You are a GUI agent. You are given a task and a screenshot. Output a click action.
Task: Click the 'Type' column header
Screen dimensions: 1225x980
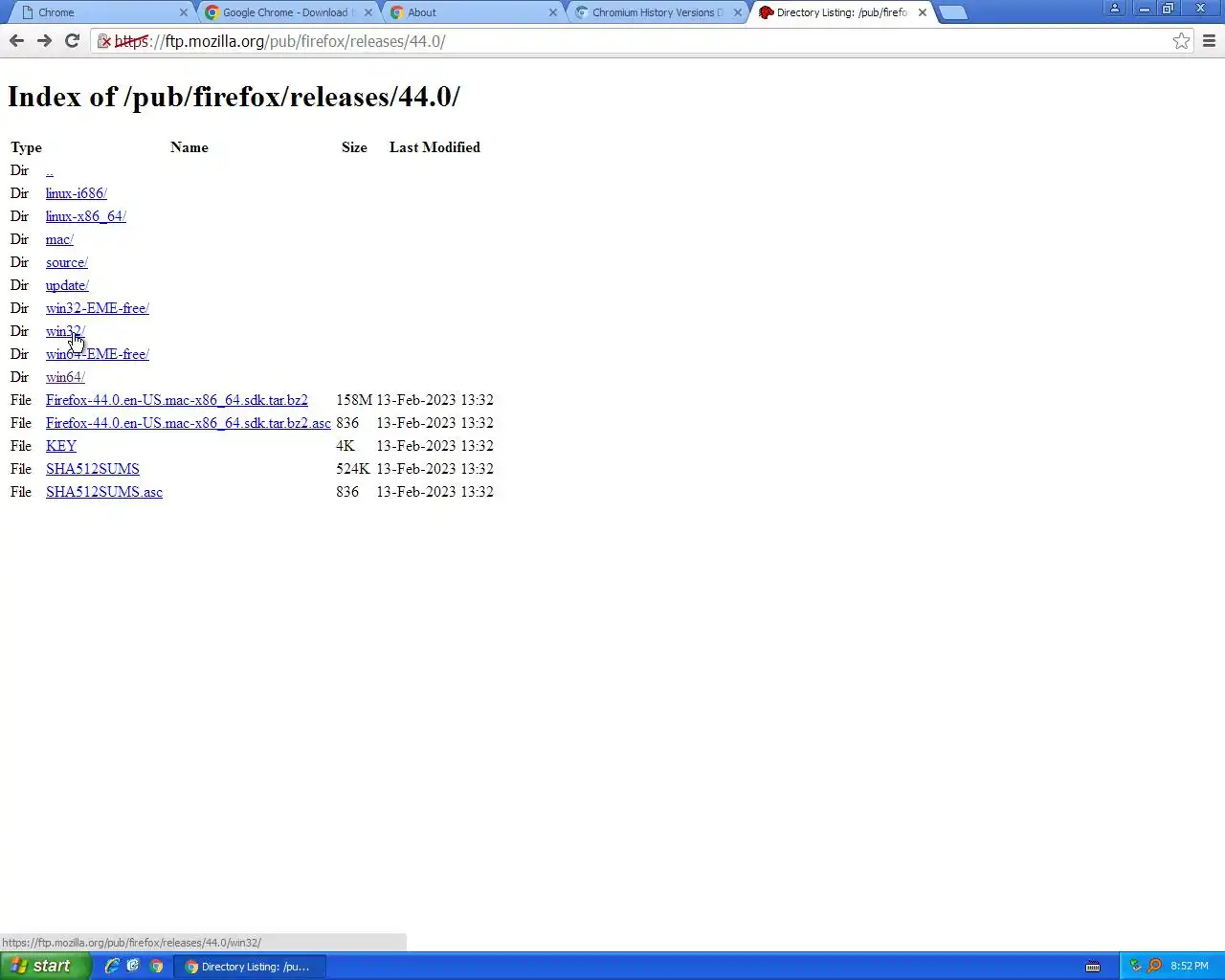(x=26, y=147)
